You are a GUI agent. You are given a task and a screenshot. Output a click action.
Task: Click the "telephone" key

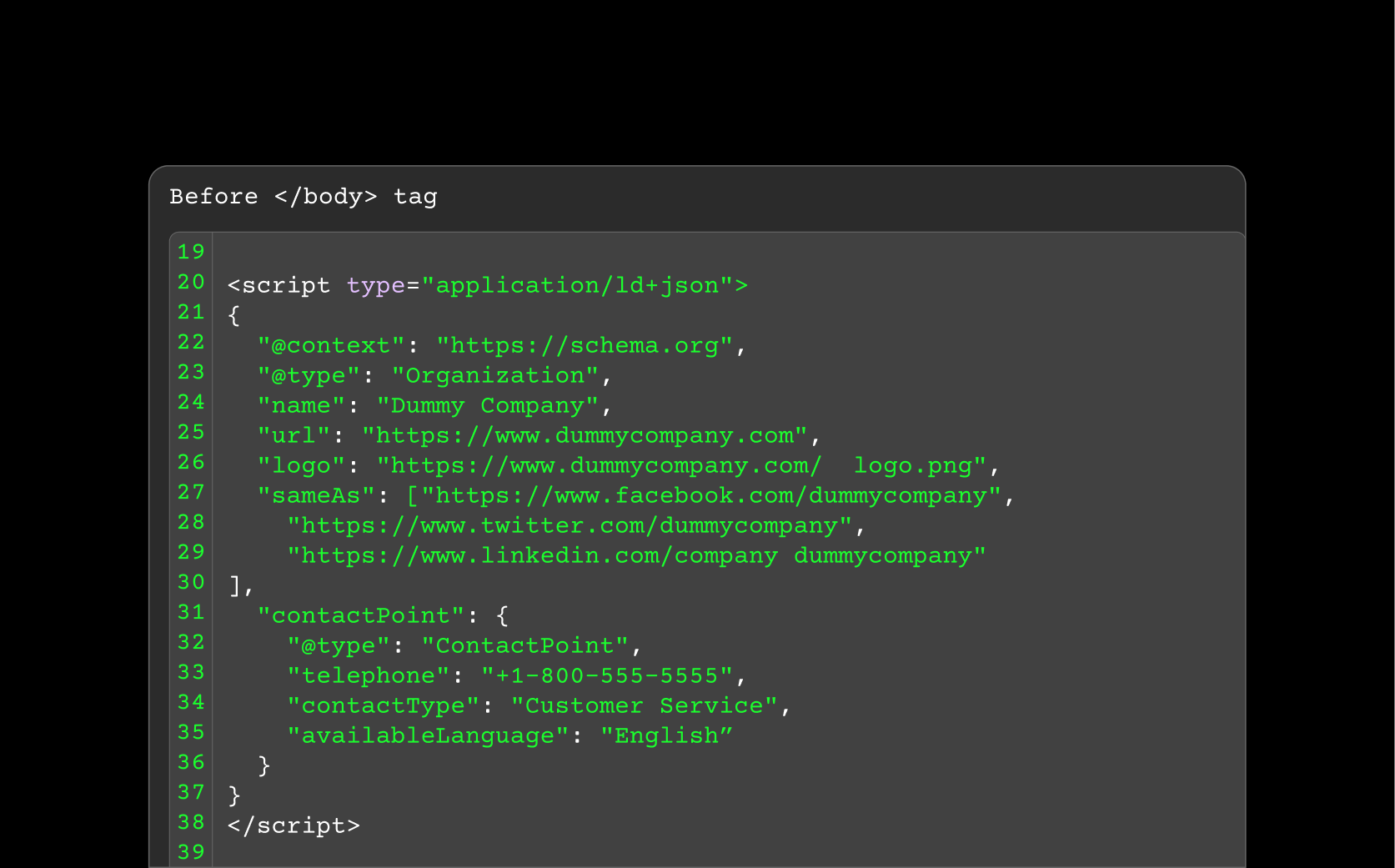click(369, 676)
